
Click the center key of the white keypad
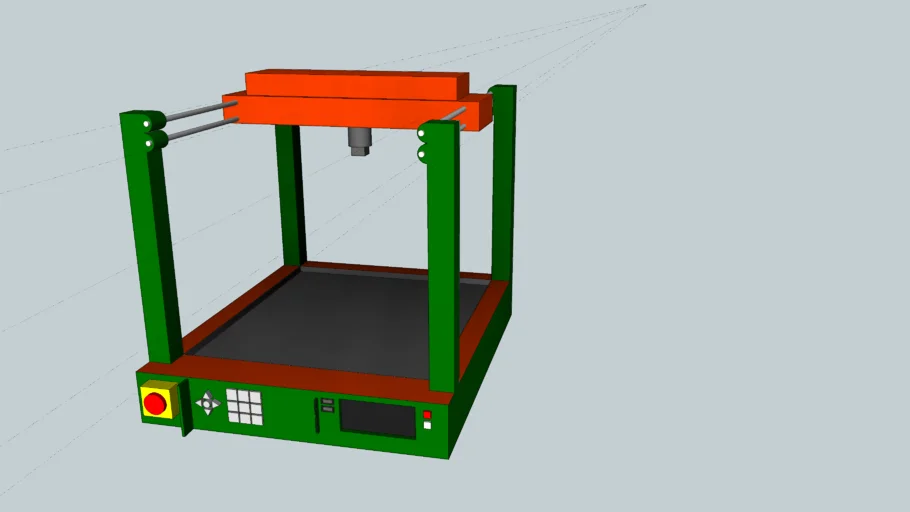point(244,407)
